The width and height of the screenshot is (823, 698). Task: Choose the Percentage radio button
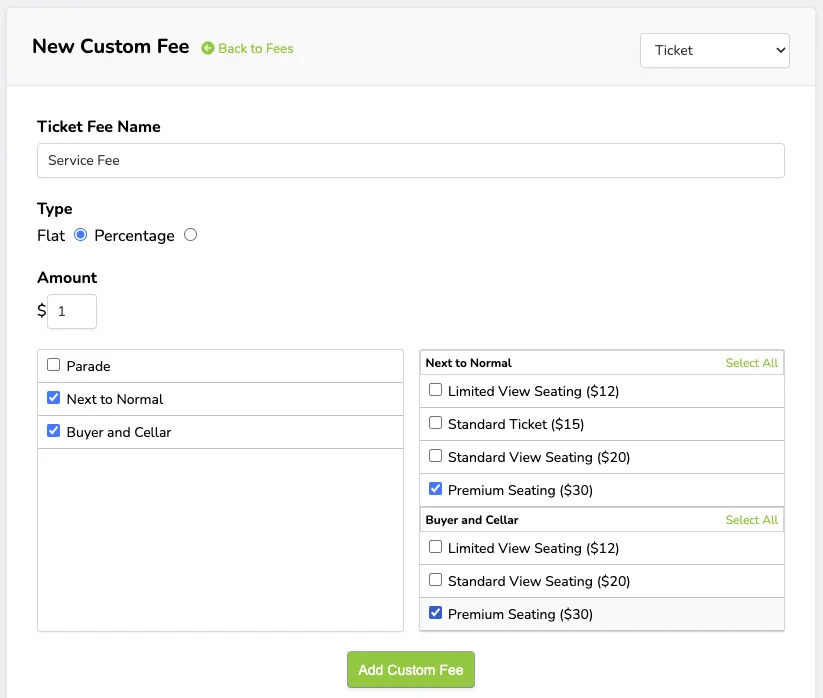191,235
